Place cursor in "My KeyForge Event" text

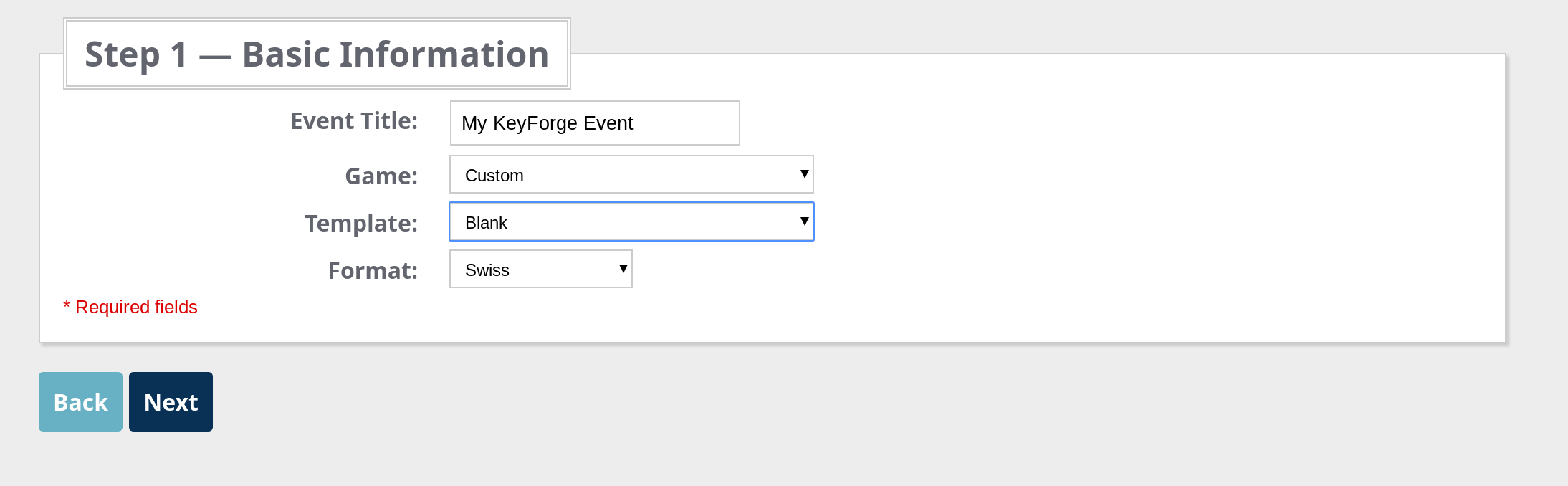(547, 123)
